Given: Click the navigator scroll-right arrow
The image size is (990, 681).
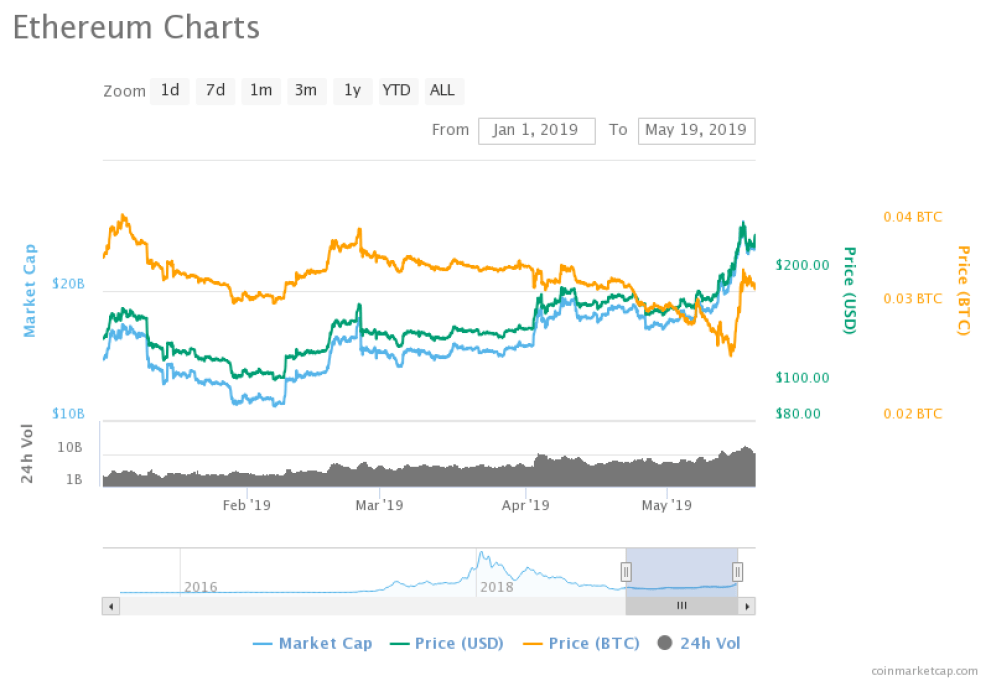Looking at the screenshot, I should click(x=747, y=606).
